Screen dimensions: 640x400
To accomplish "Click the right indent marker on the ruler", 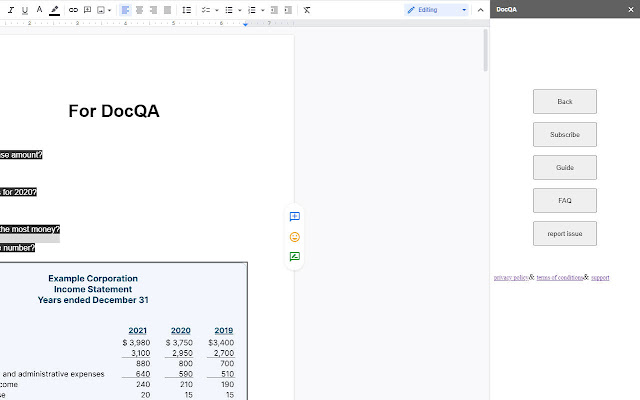I will 245,24.
